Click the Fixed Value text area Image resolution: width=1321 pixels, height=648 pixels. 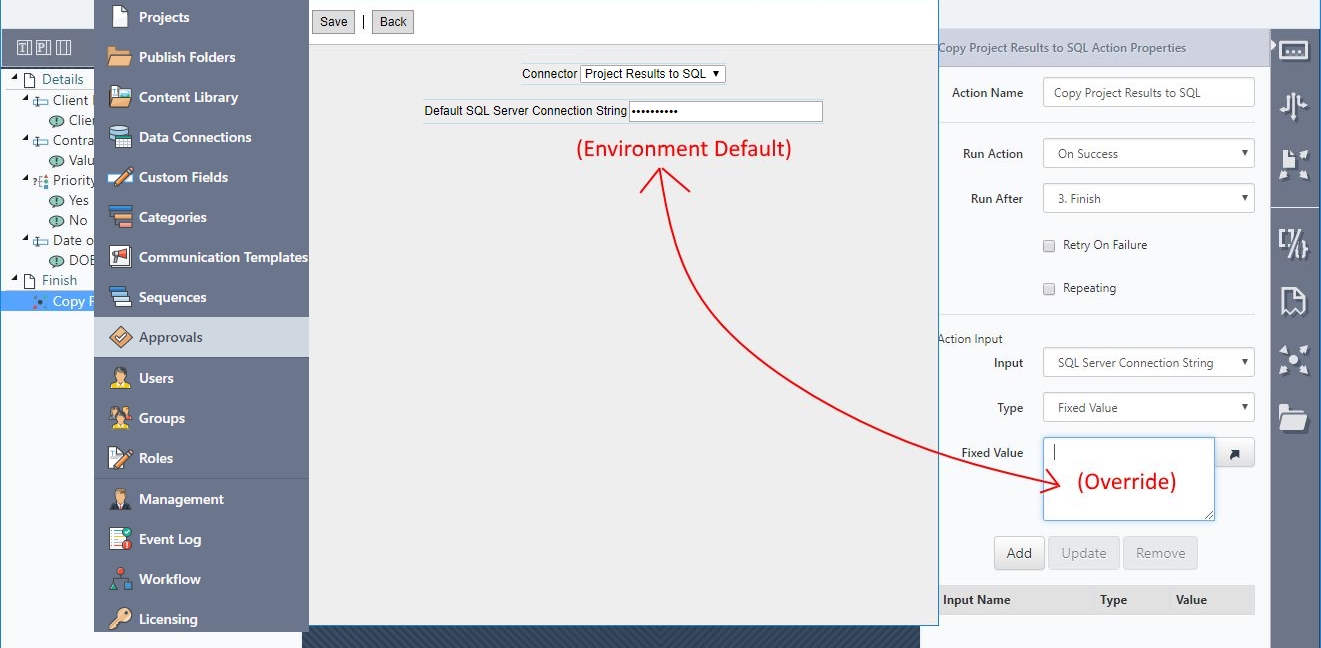(1129, 479)
